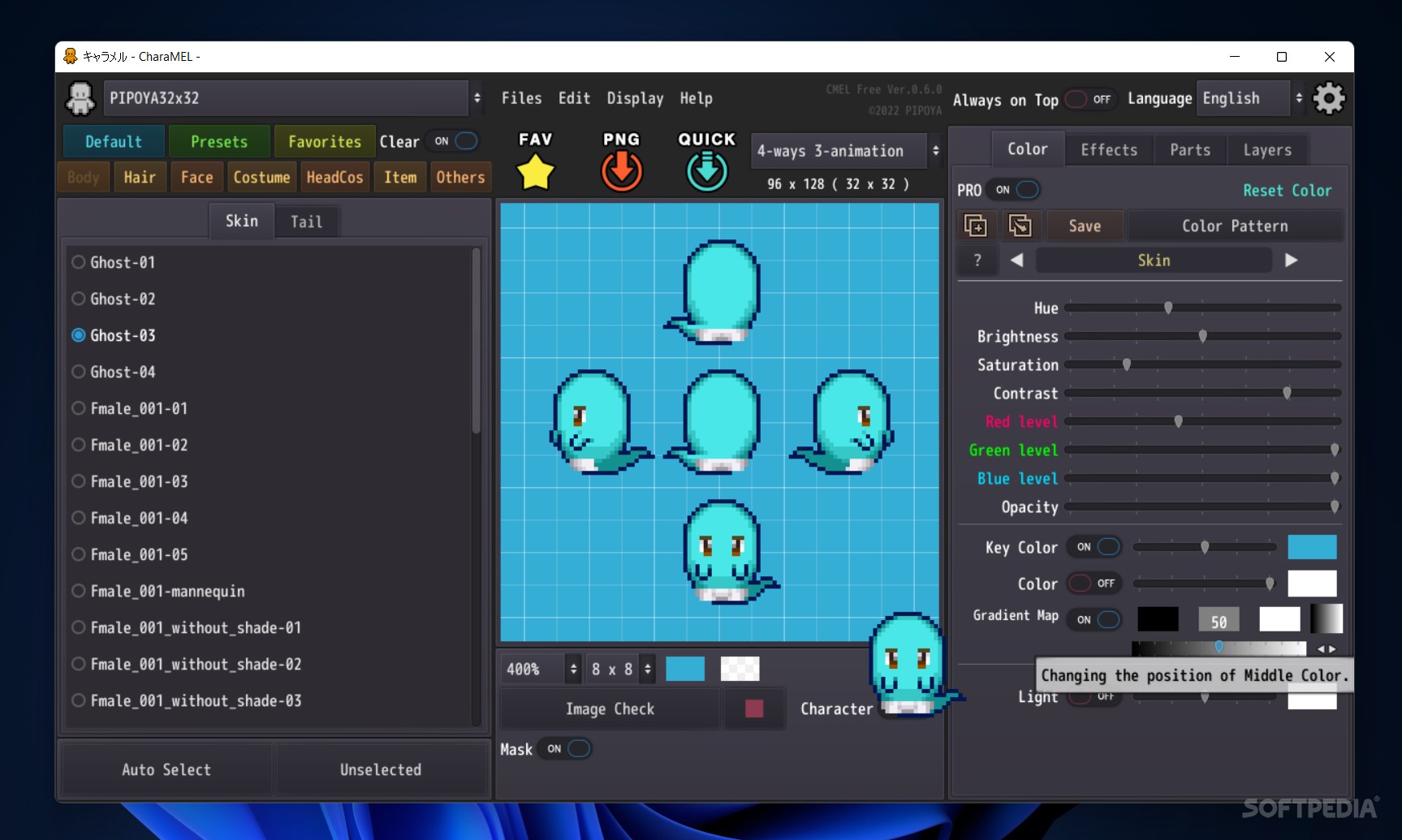The image size is (1402, 840).
Task: Click the gradient middle value field 50
Action: click(1219, 620)
